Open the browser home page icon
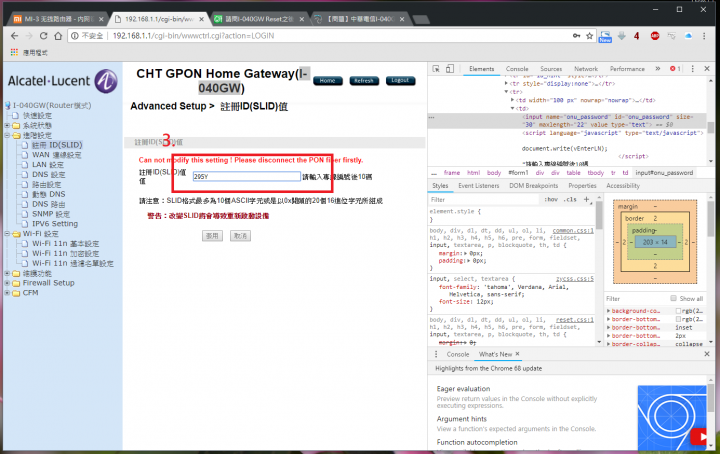The width and height of the screenshot is (720, 454). pyautogui.click(x=58, y=36)
